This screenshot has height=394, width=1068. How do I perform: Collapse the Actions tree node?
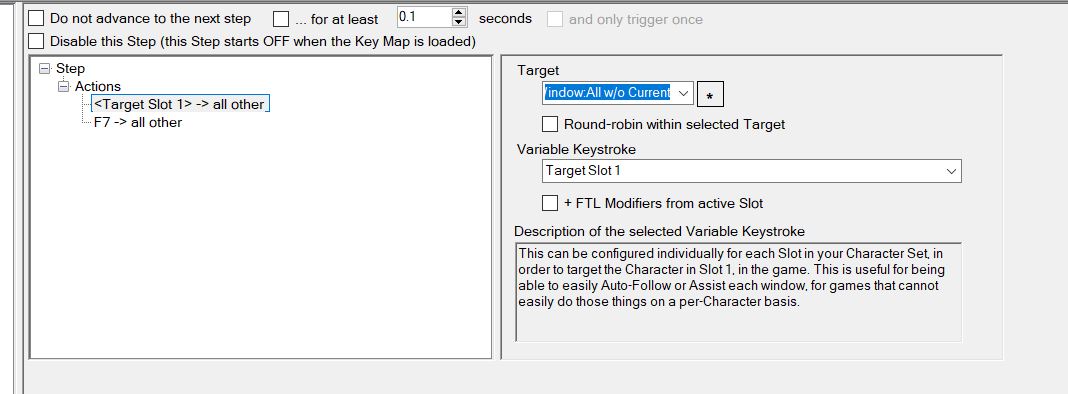pyautogui.click(x=64, y=87)
